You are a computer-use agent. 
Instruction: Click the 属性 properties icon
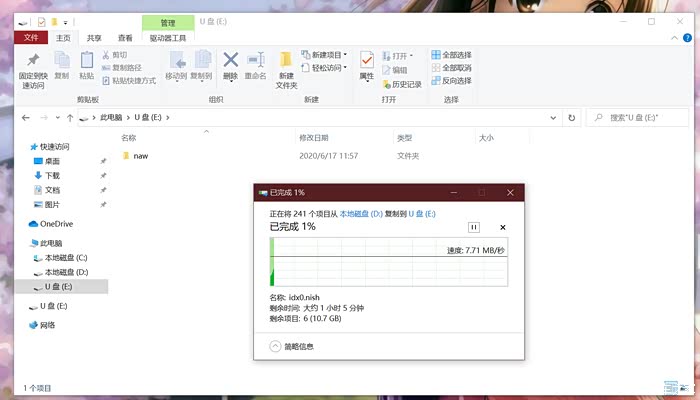tap(366, 62)
